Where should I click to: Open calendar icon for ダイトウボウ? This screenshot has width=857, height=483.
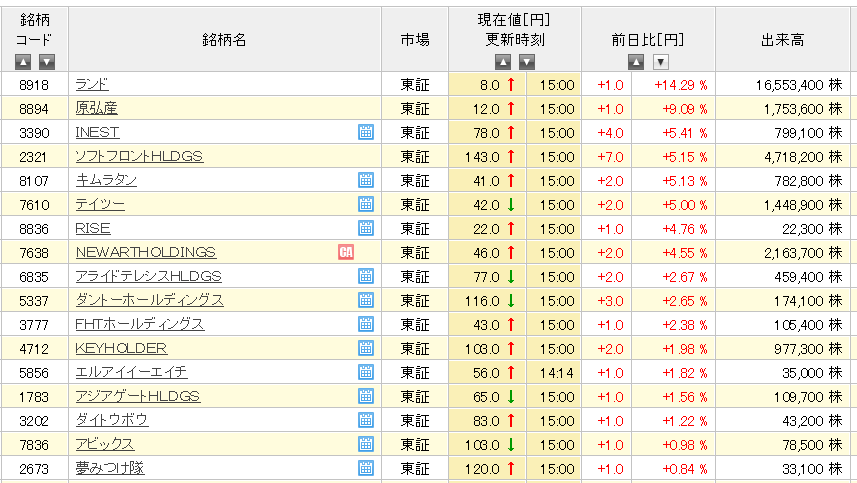point(366,420)
